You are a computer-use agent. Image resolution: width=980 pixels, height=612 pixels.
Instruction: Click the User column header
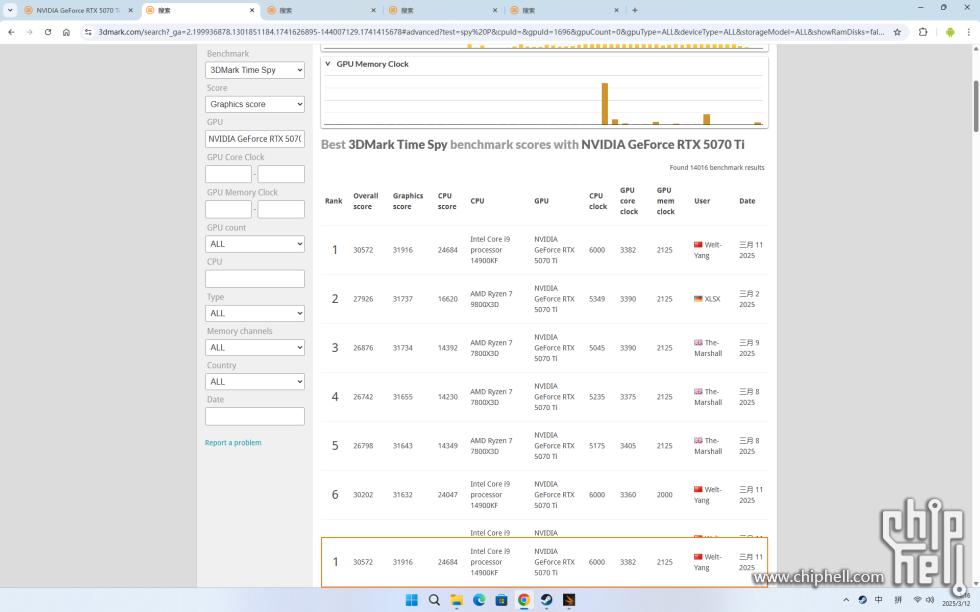[x=702, y=201]
